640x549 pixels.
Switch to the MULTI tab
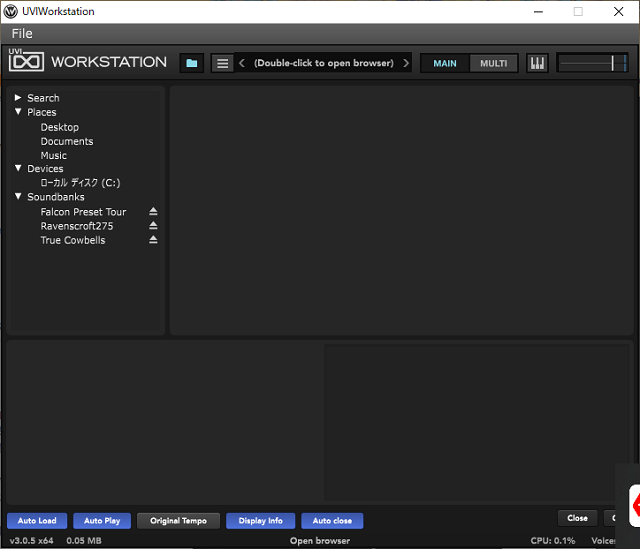pos(493,63)
